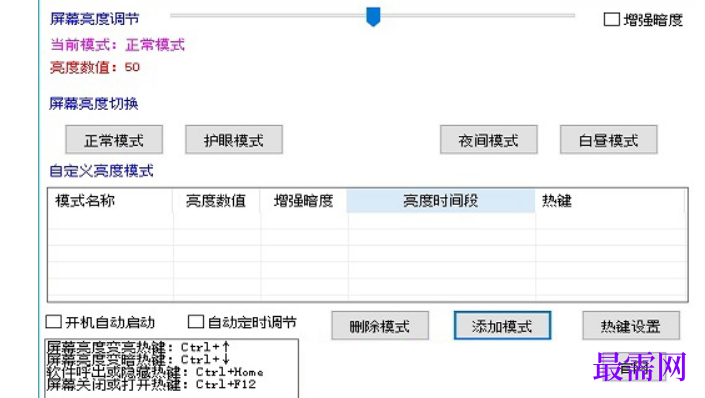Select the 亮度时间段 column header
This screenshot has width=705, height=398.
click(x=441, y=201)
